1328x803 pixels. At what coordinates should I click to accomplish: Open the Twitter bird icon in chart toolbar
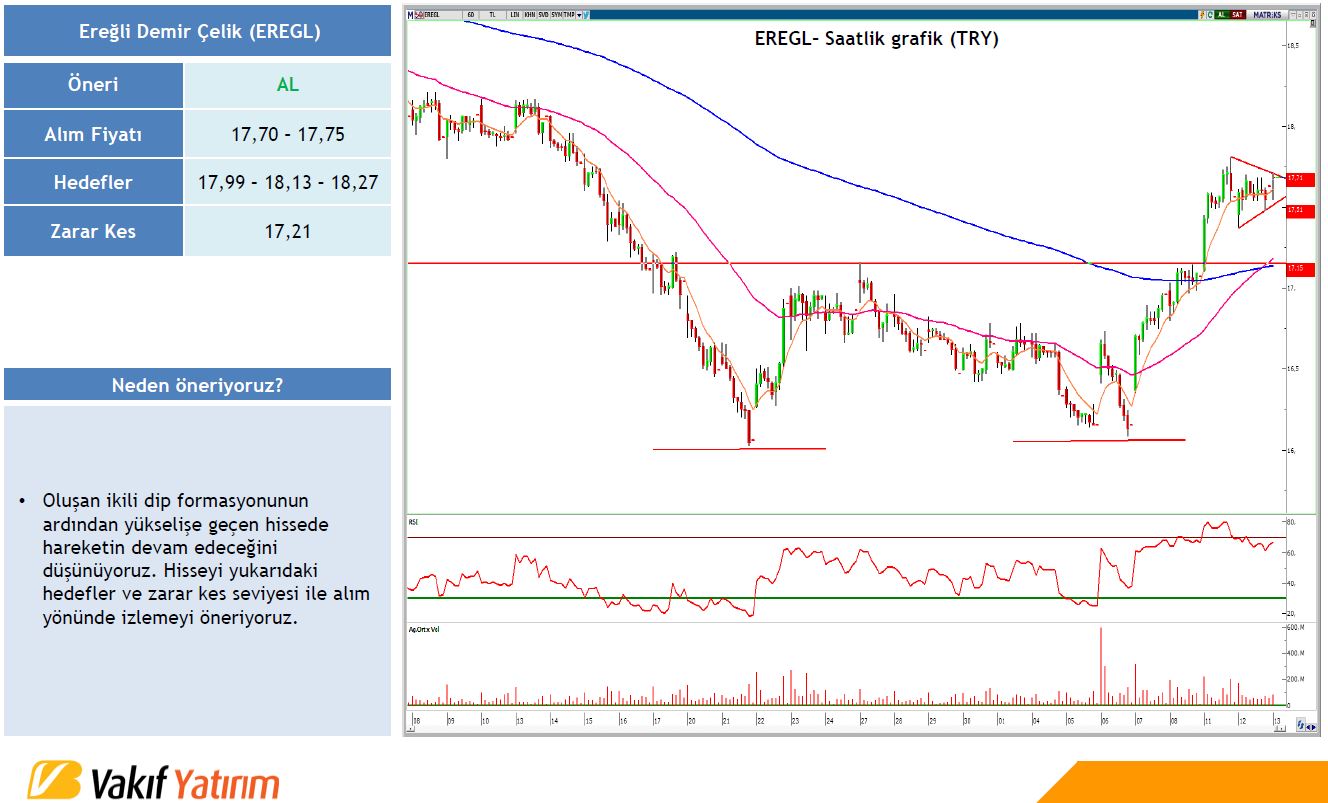point(586,15)
